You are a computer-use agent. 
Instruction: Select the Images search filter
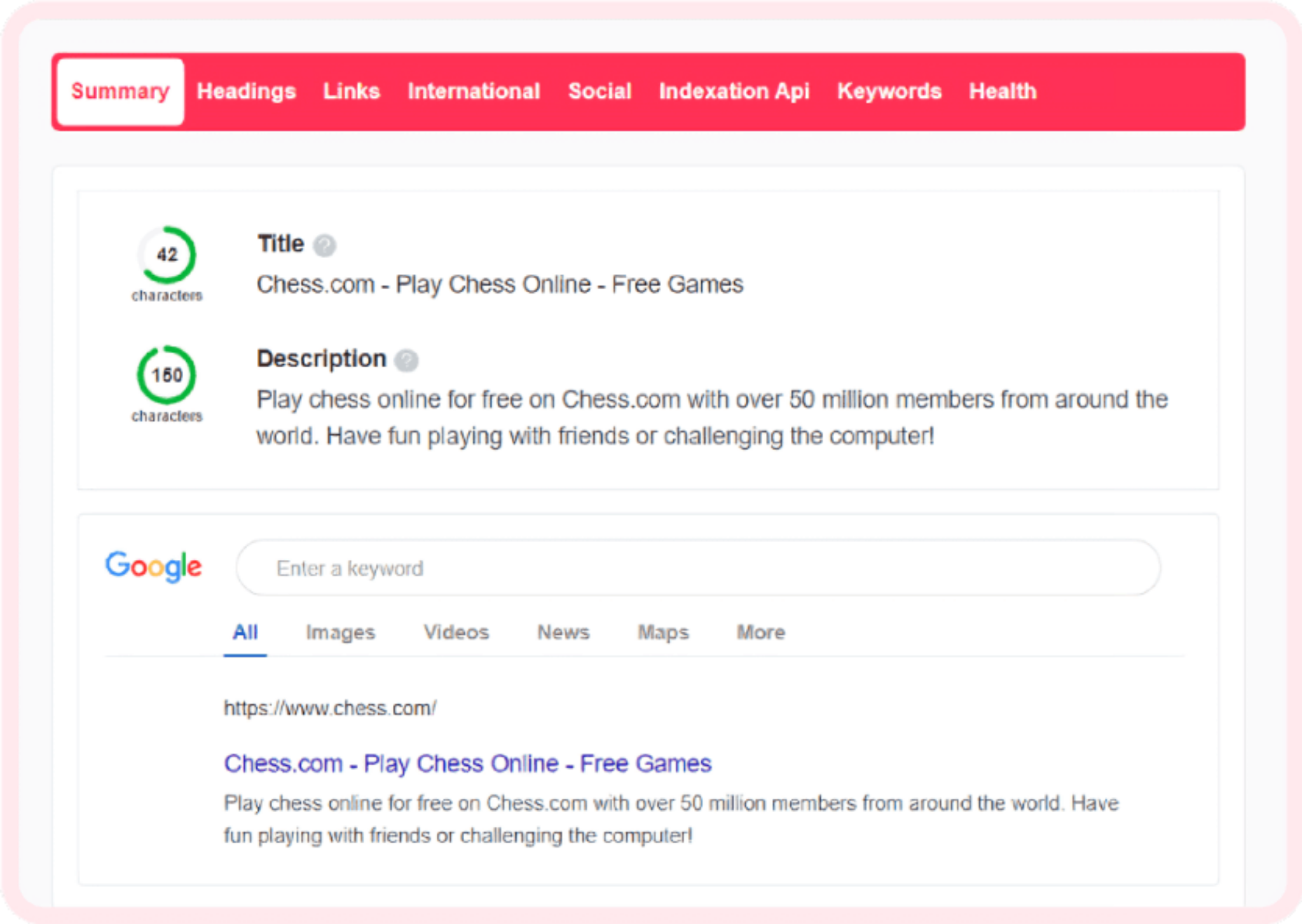(x=341, y=632)
